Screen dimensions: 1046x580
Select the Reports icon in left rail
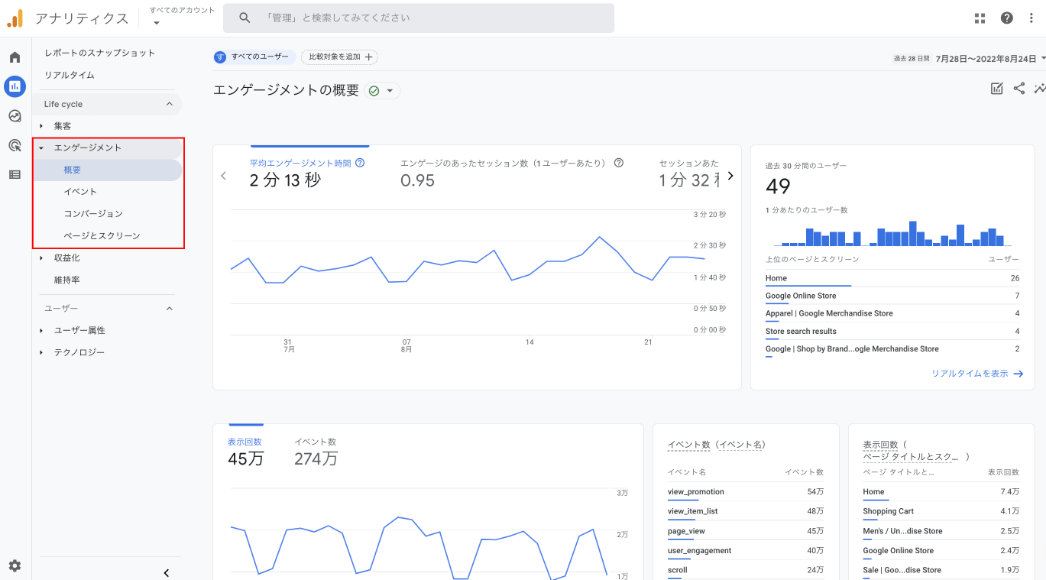15,86
